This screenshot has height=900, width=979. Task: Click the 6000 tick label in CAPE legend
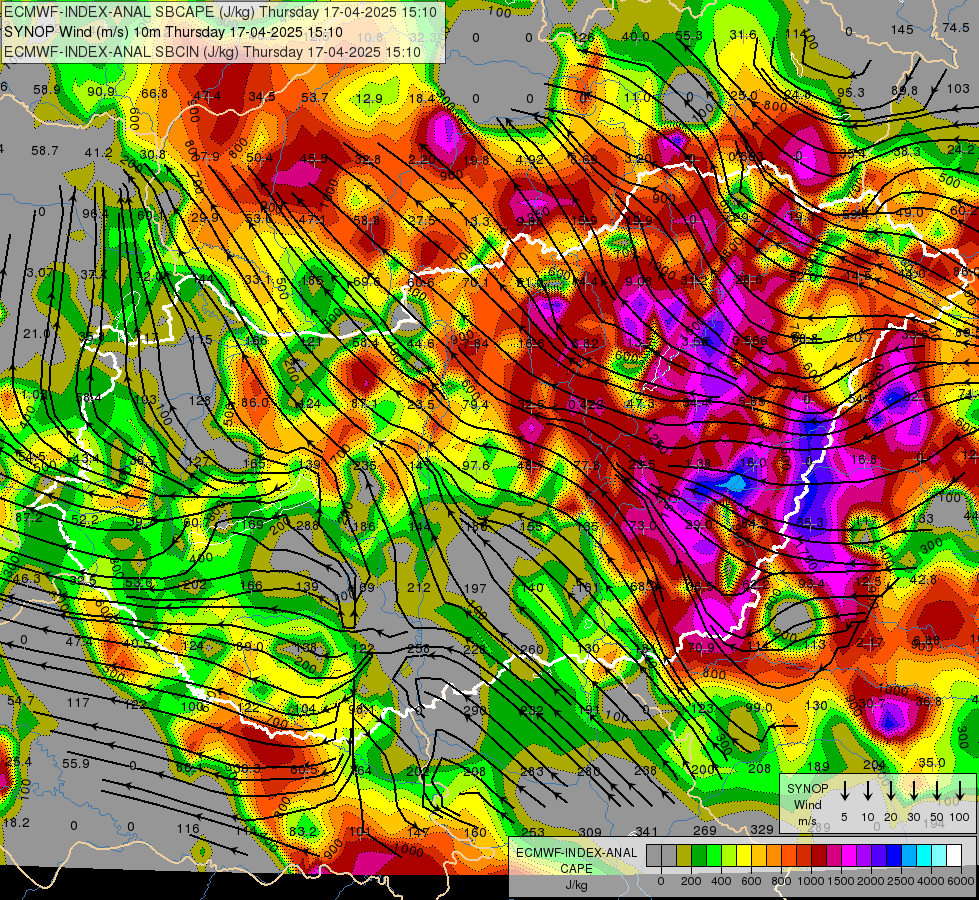coord(962,881)
